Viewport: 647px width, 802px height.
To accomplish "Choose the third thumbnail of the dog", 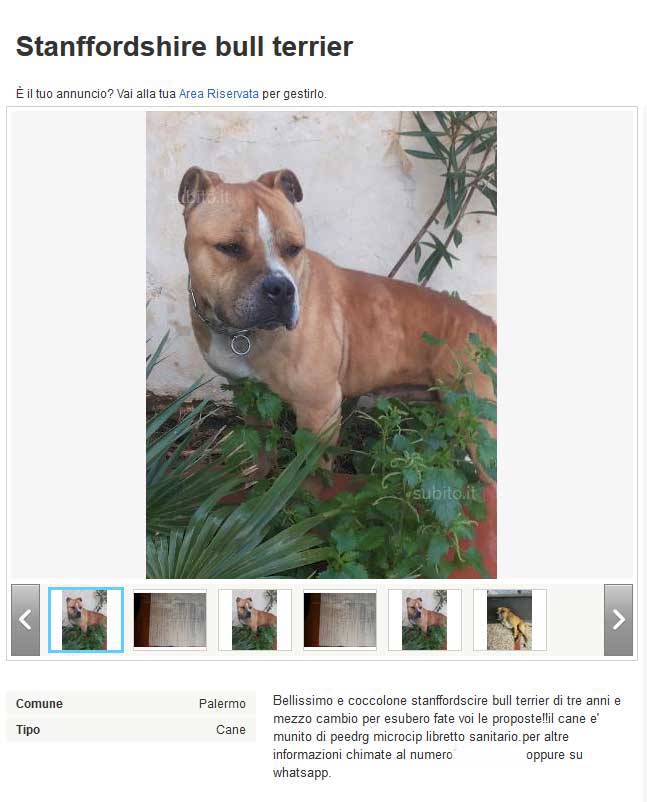I will 255,619.
